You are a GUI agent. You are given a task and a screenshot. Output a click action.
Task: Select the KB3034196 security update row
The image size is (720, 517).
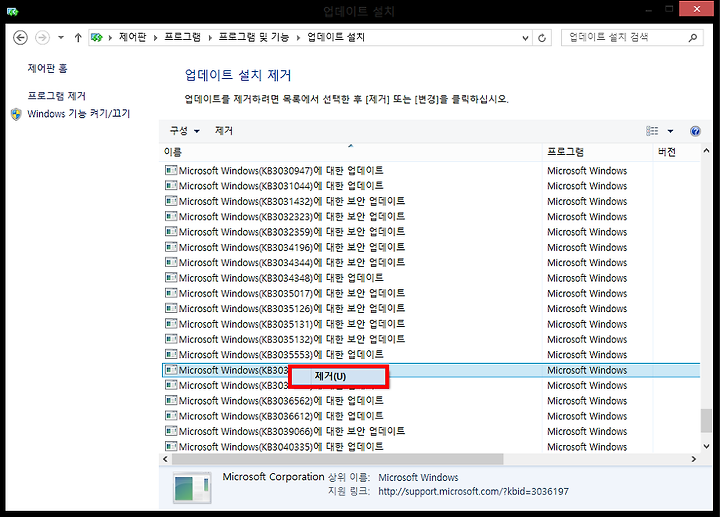431,247
